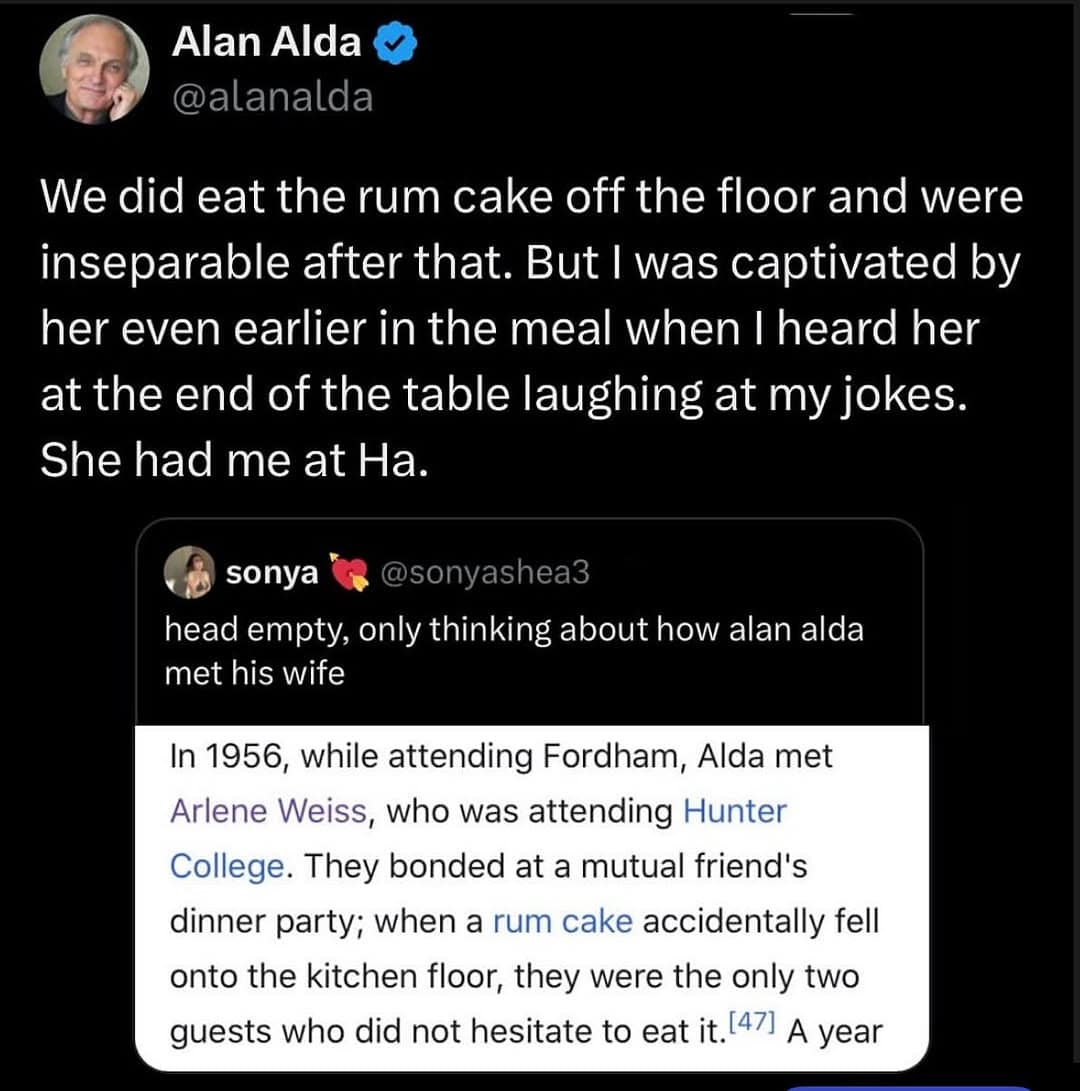The width and height of the screenshot is (1080, 1091).
Task: Follow the Arlene Weiss link
Action: [268, 811]
